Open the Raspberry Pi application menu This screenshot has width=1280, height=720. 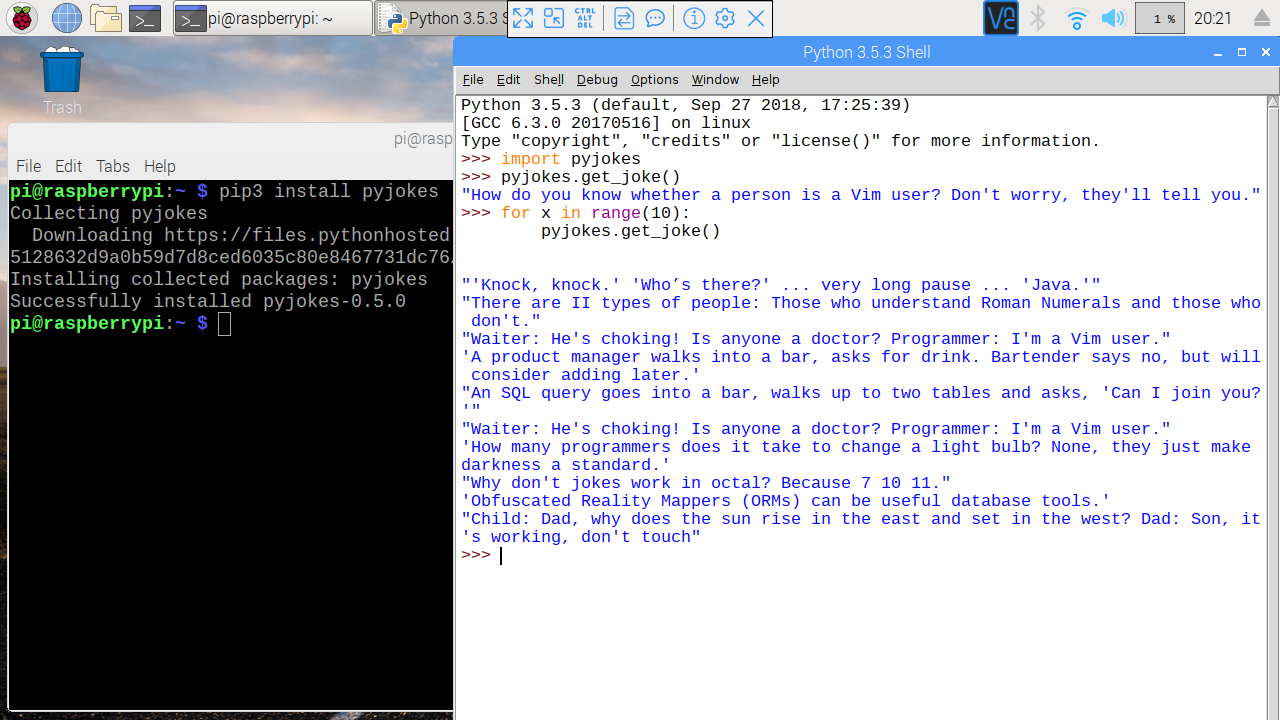tap(20, 18)
